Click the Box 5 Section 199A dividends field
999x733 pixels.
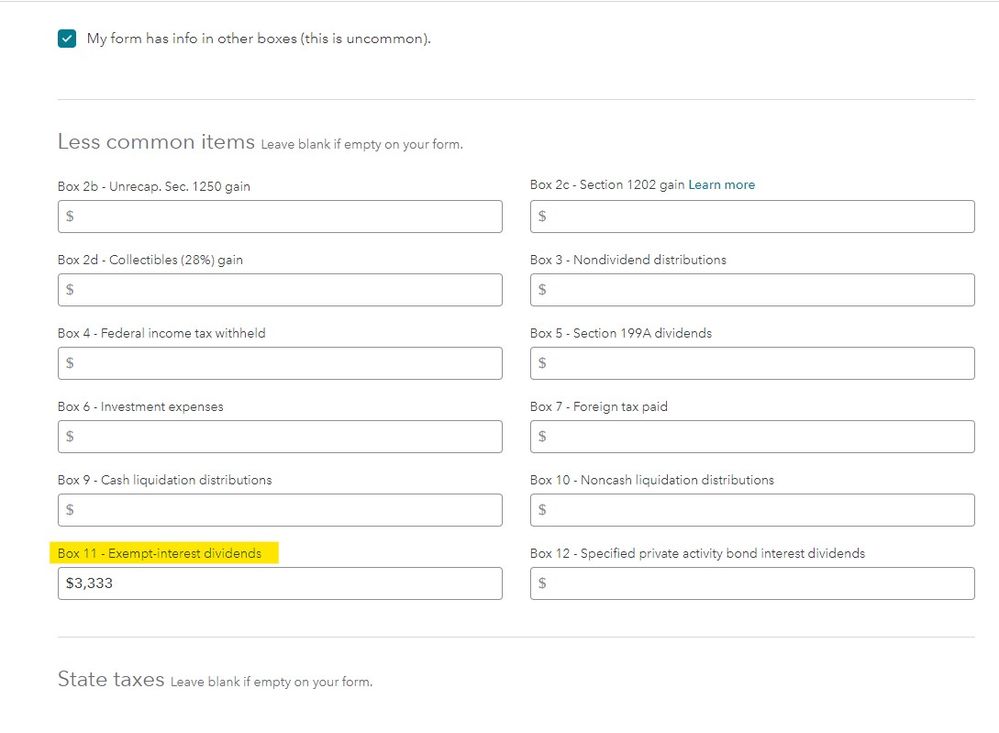click(752, 363)
